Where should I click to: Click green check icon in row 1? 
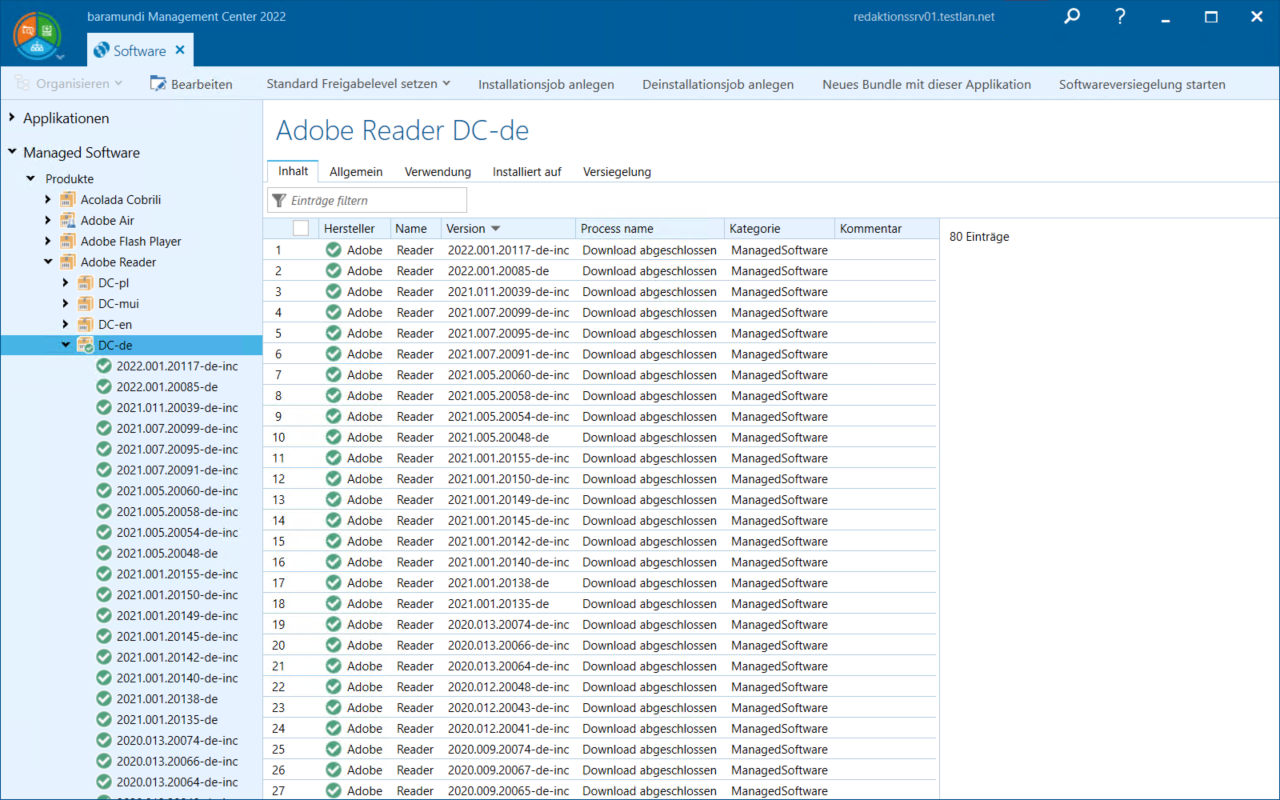pyautogui.click(x=333, y=250)
